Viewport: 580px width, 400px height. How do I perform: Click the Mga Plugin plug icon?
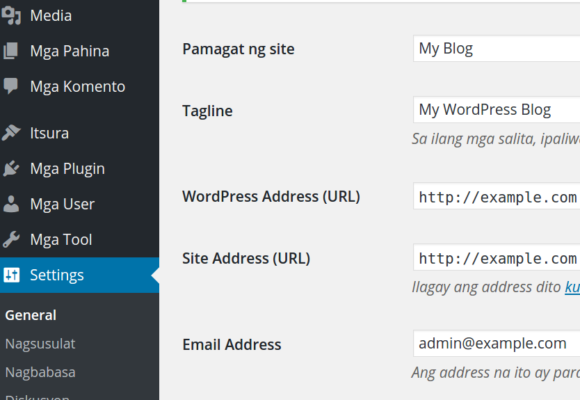pyautogui.click(x=11, y=168)
